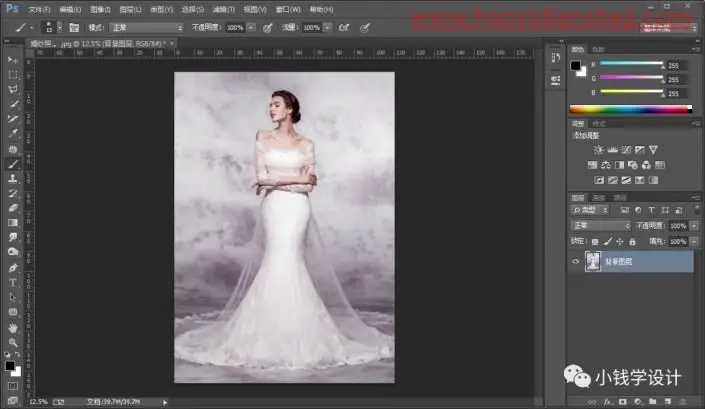Open the Tool Preset picker arrow
The height and width of the screenshot is (409, 705).
click(31, 28)
